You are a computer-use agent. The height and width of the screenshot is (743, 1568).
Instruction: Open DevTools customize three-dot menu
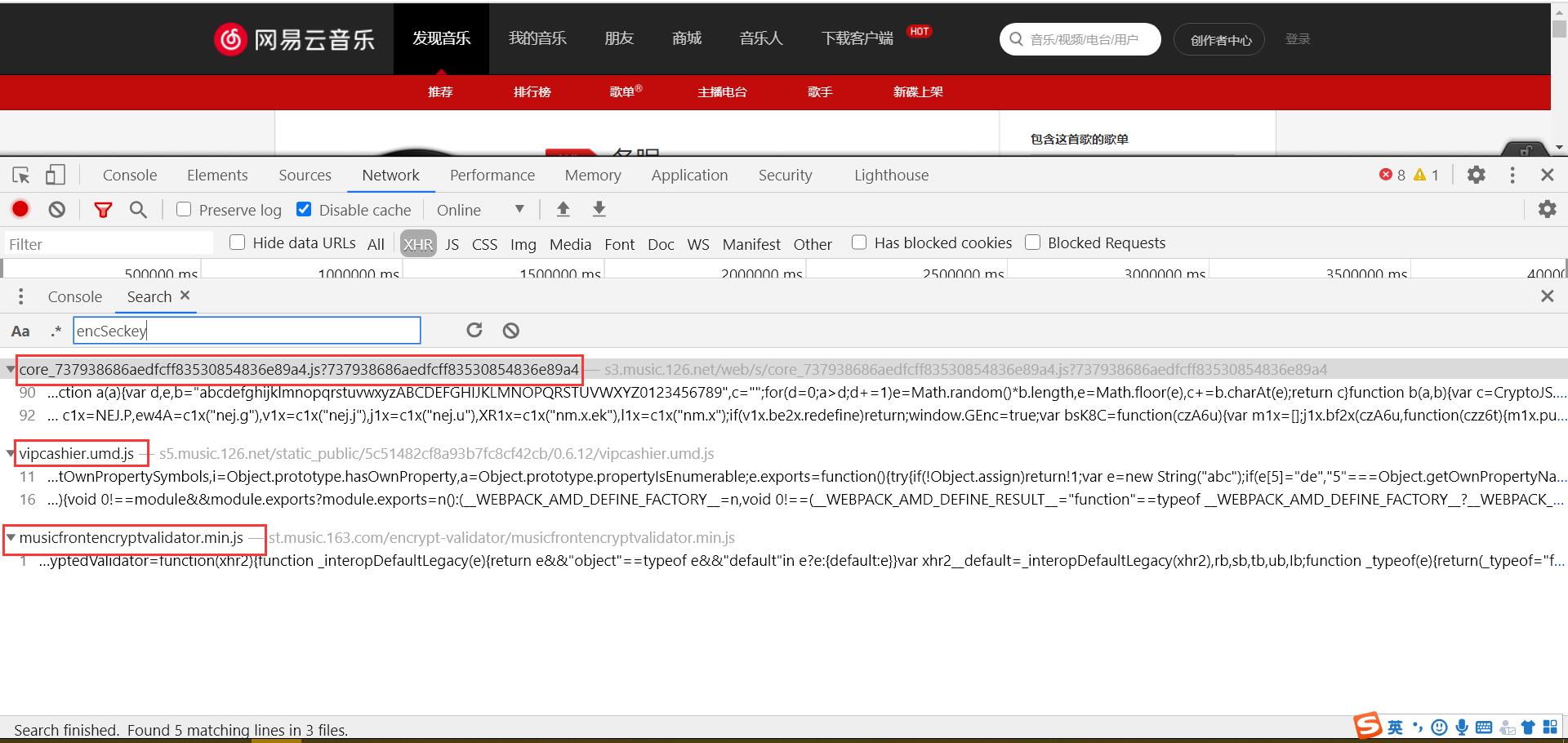pos(1512,175)
